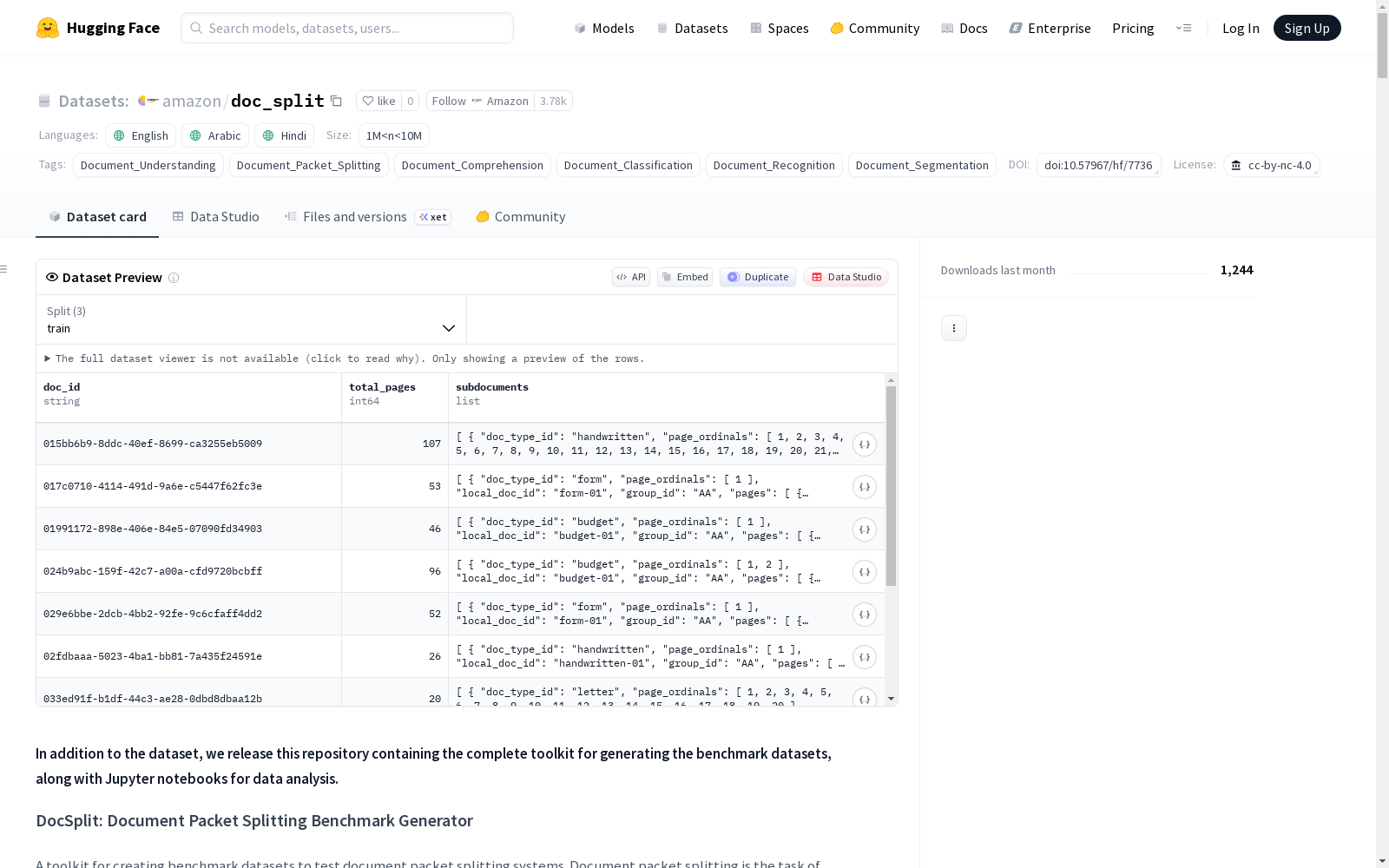Click the Hindi language tag
Screen dimensions: 1389x868
284,135
